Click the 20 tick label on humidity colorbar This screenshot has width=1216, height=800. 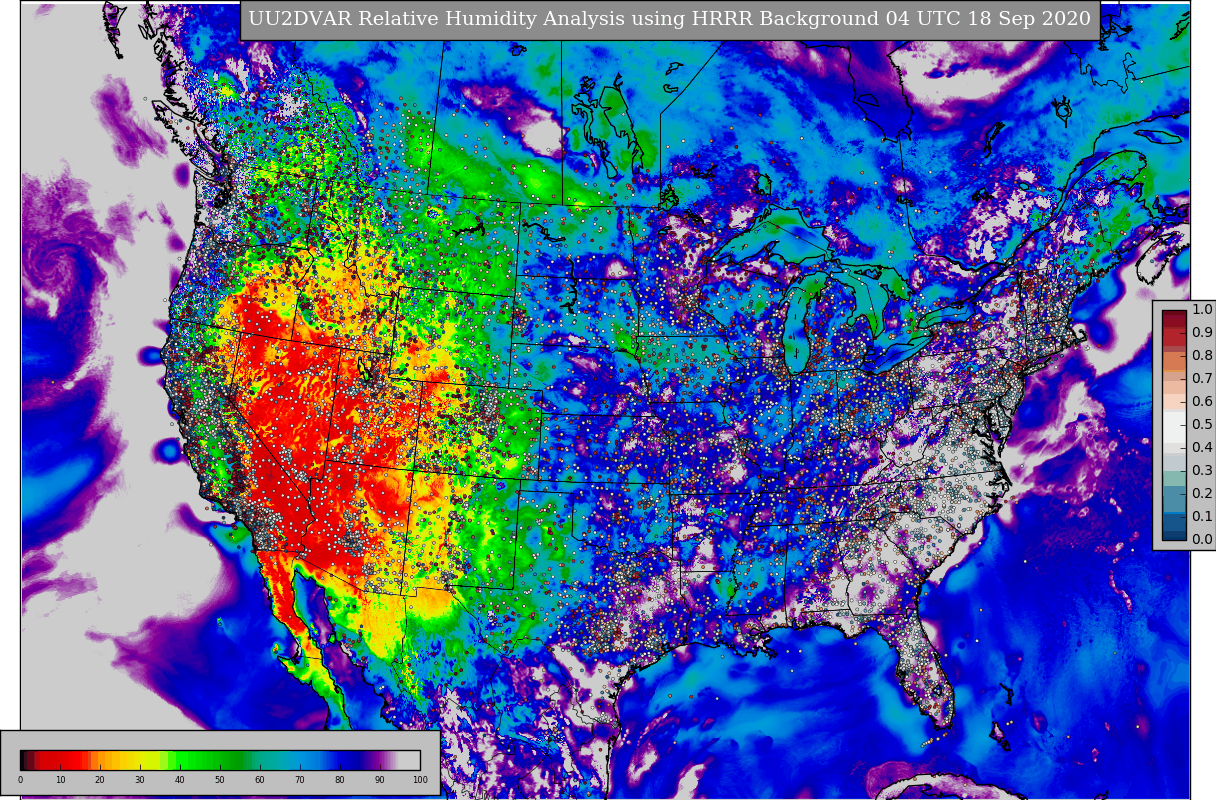tap(100, 780)
